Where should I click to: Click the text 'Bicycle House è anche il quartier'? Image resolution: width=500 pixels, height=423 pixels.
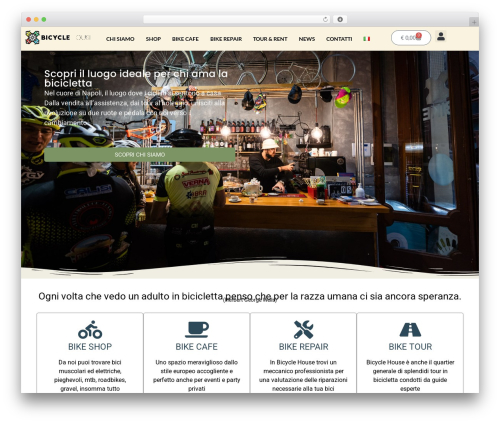[x=410, y=362]
